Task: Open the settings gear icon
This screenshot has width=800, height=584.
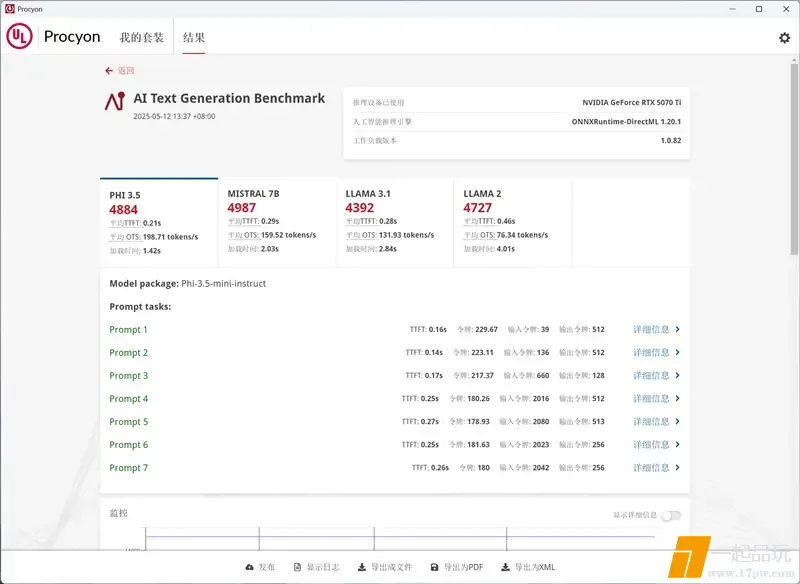Action: pyautogui.click(x=784, y=37)
